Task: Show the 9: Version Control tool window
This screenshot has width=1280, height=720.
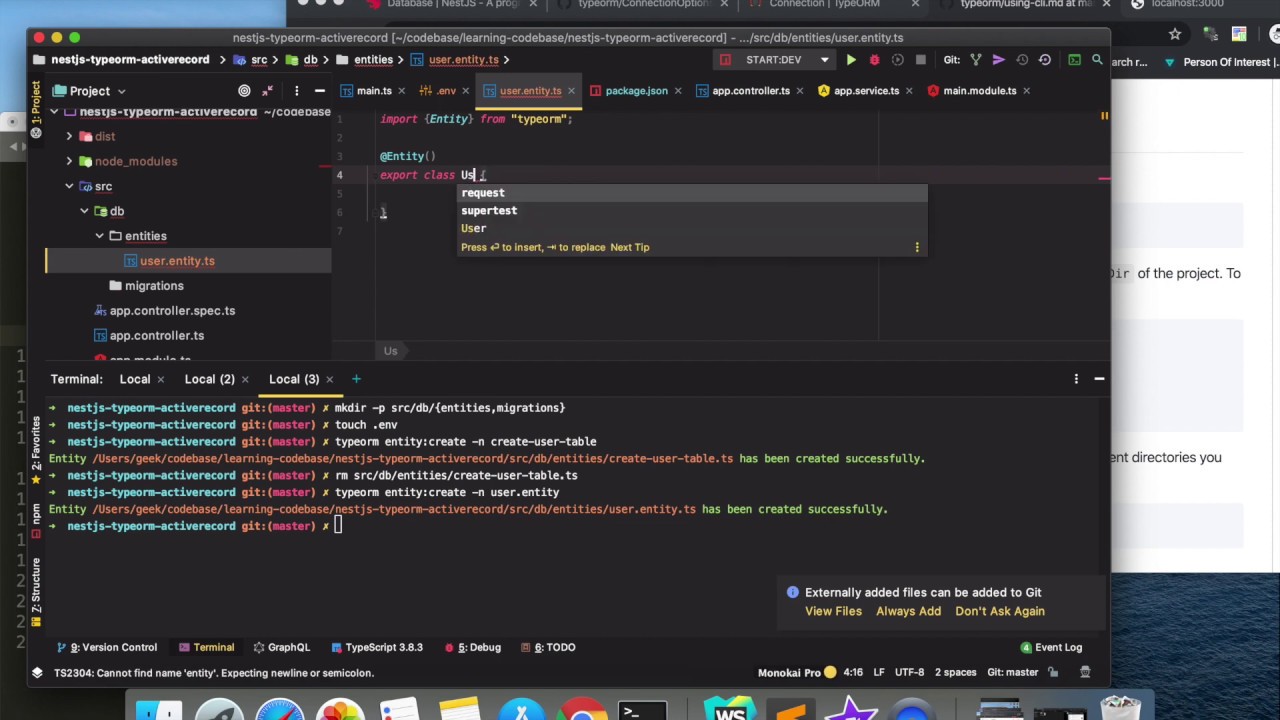Action: pos(113,647)
